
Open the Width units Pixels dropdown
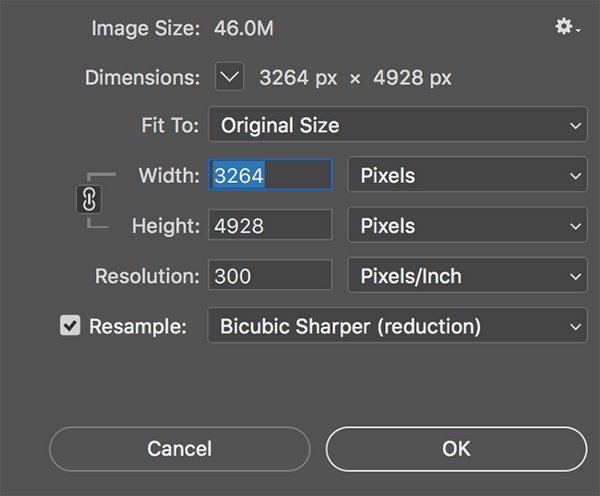click(x=466, y=176)
